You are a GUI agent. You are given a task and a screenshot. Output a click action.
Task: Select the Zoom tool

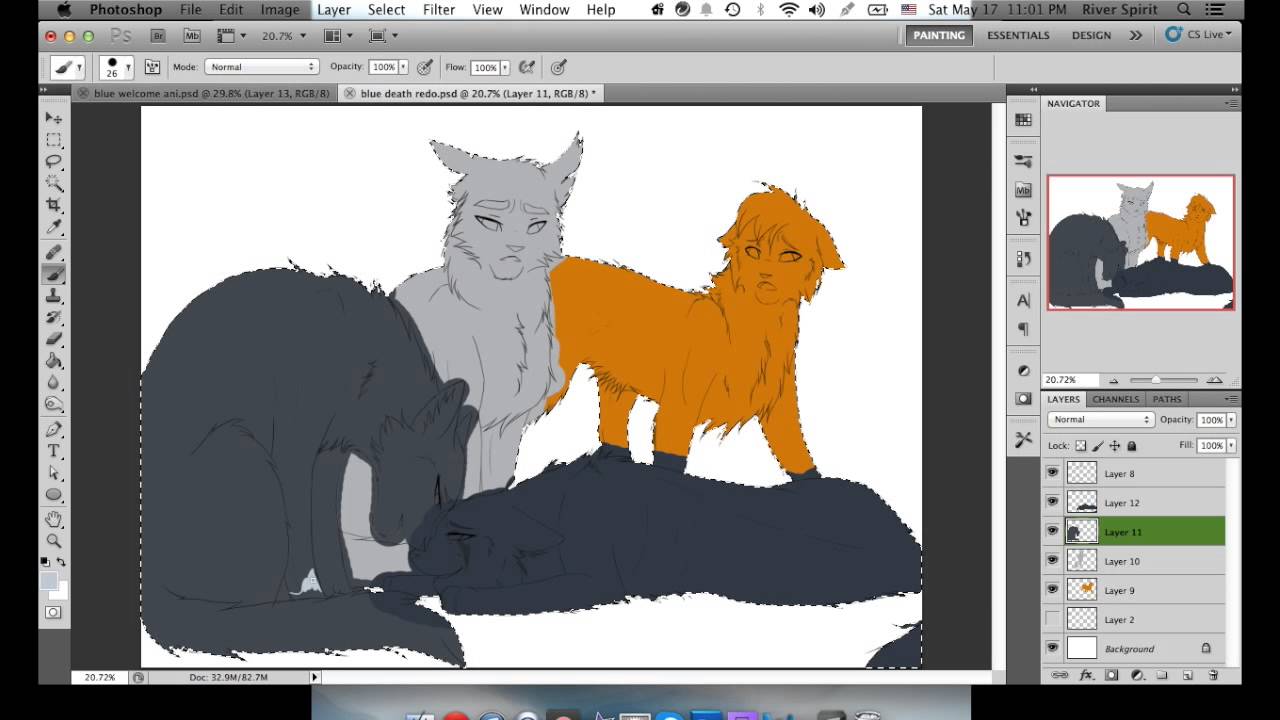(54, 541)
